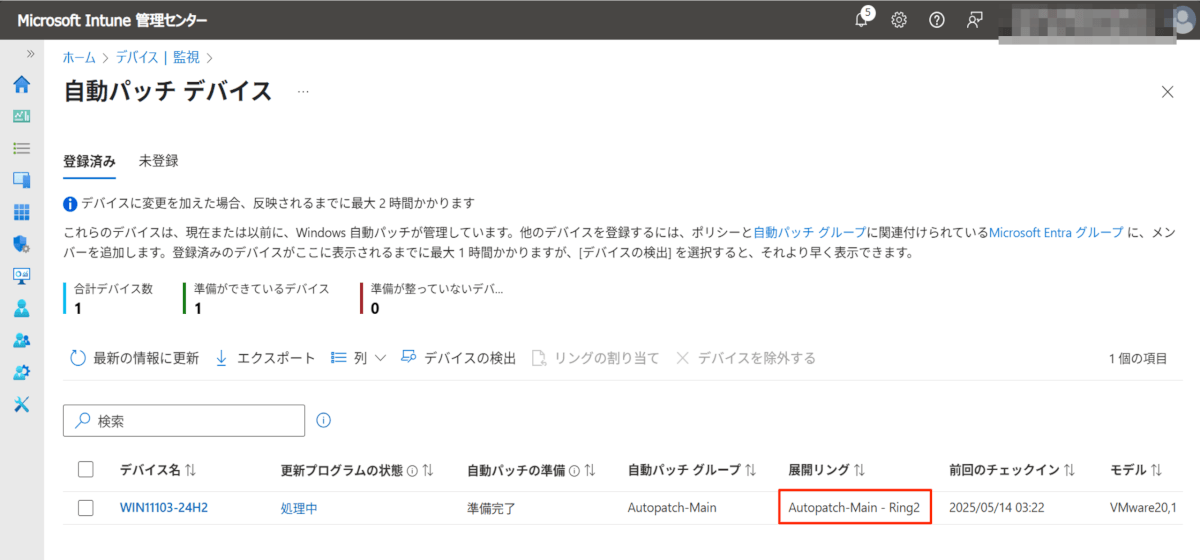Open the Users icon in the sidebar
The image size is (1200, 560).
coord(21,308)
